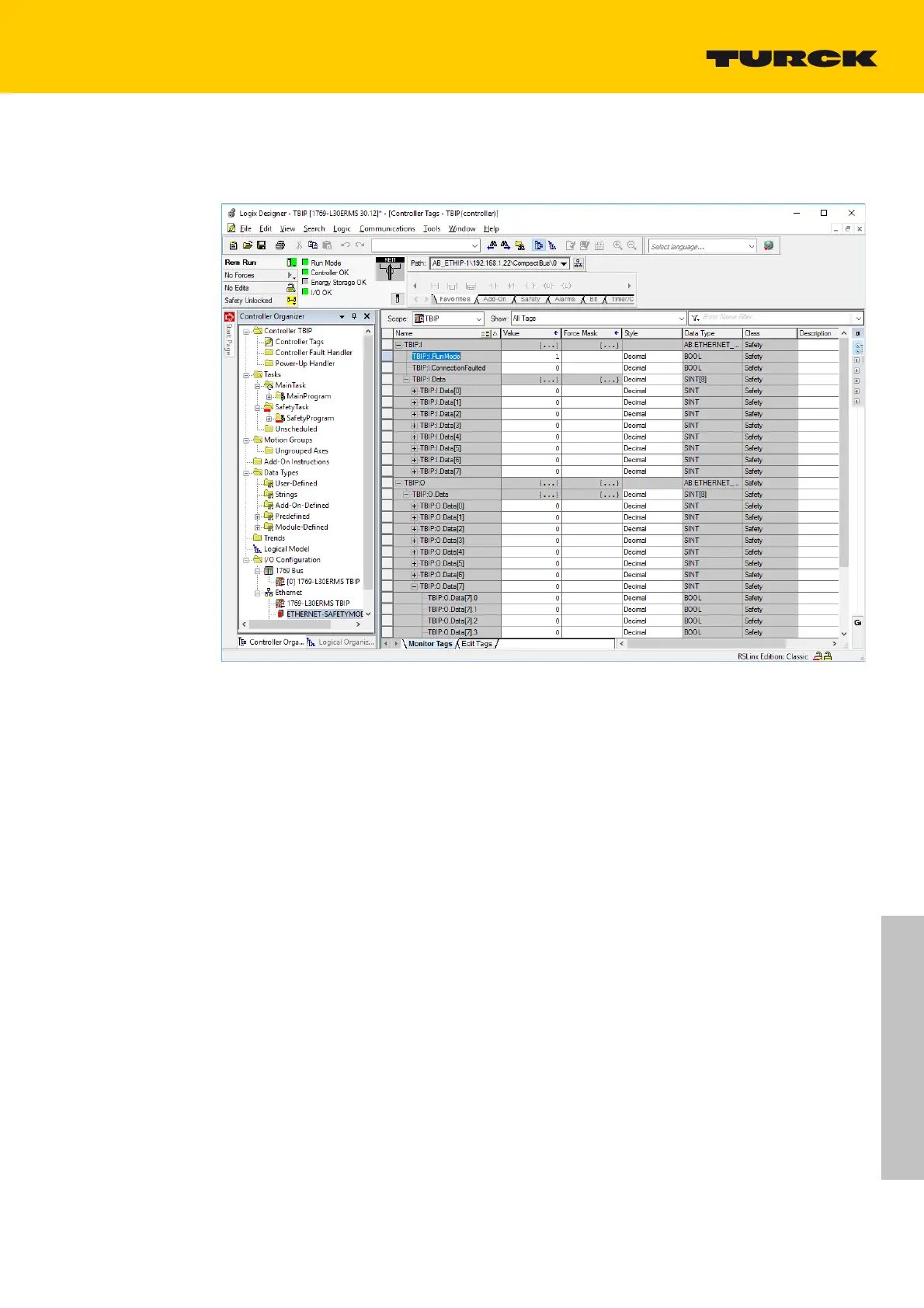Click the Logical Model tree icon
Screen dimensions: 924x1308
[258, 549]
